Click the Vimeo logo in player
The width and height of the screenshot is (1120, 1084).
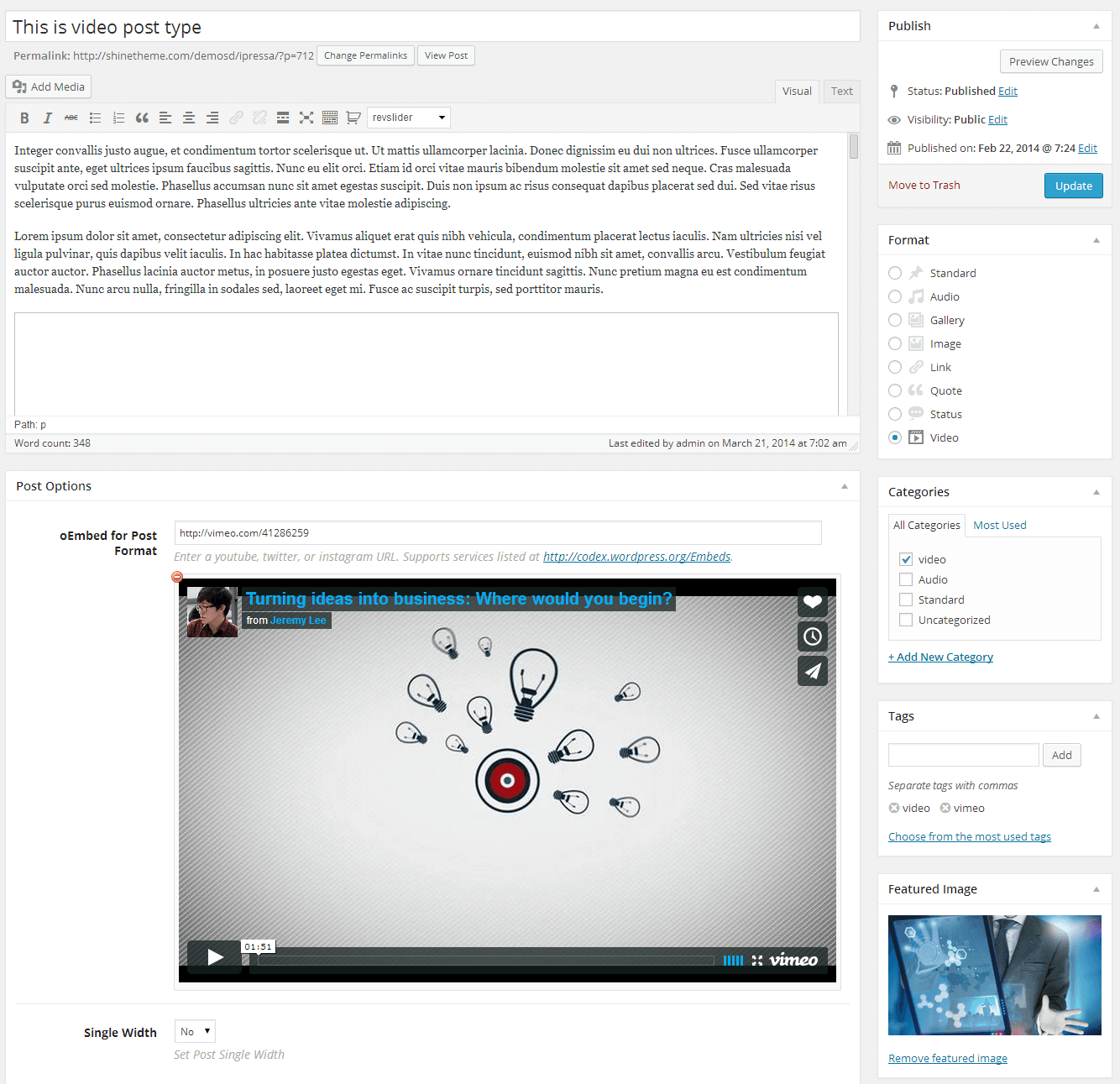click(x=793, y=960)
